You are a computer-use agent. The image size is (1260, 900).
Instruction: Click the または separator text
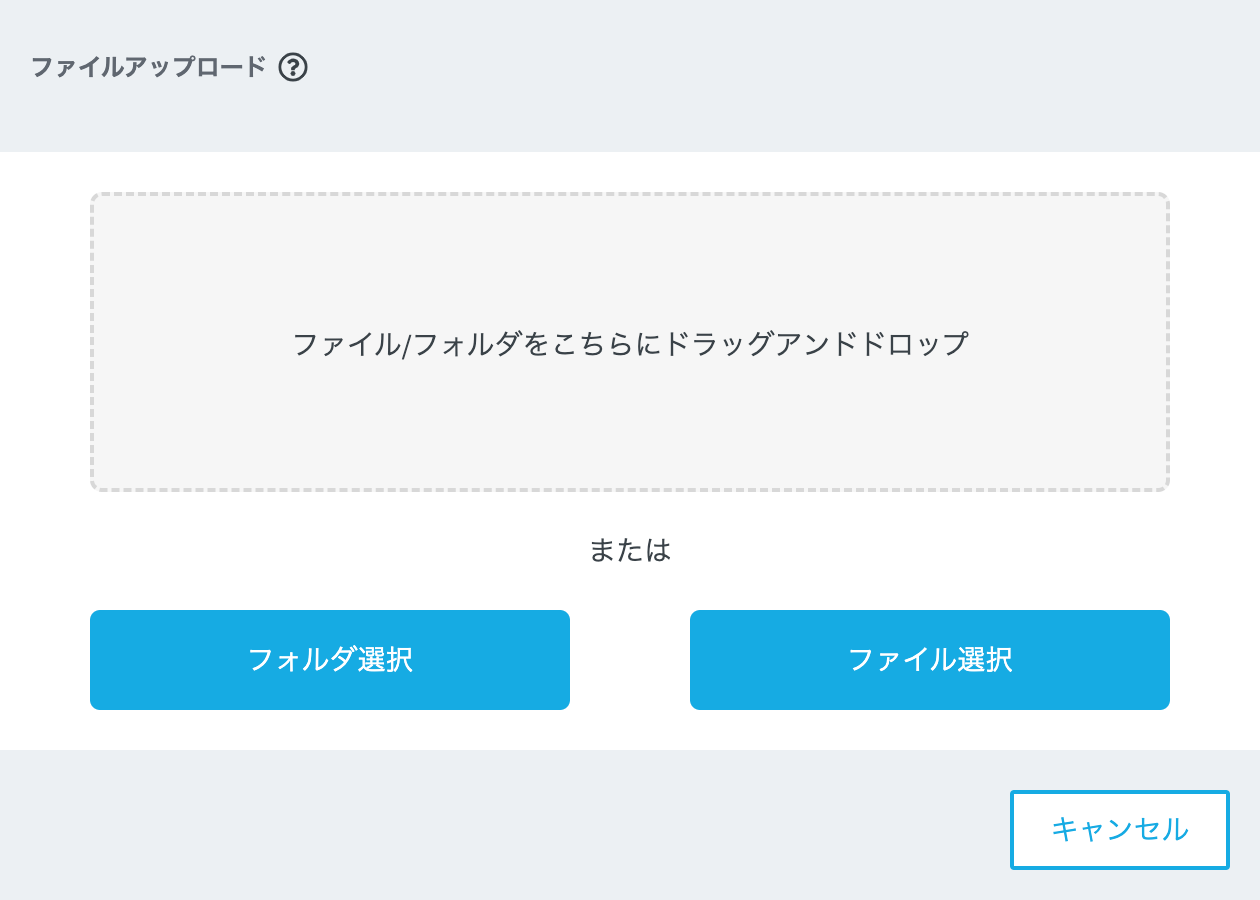(x=630, y=550)
